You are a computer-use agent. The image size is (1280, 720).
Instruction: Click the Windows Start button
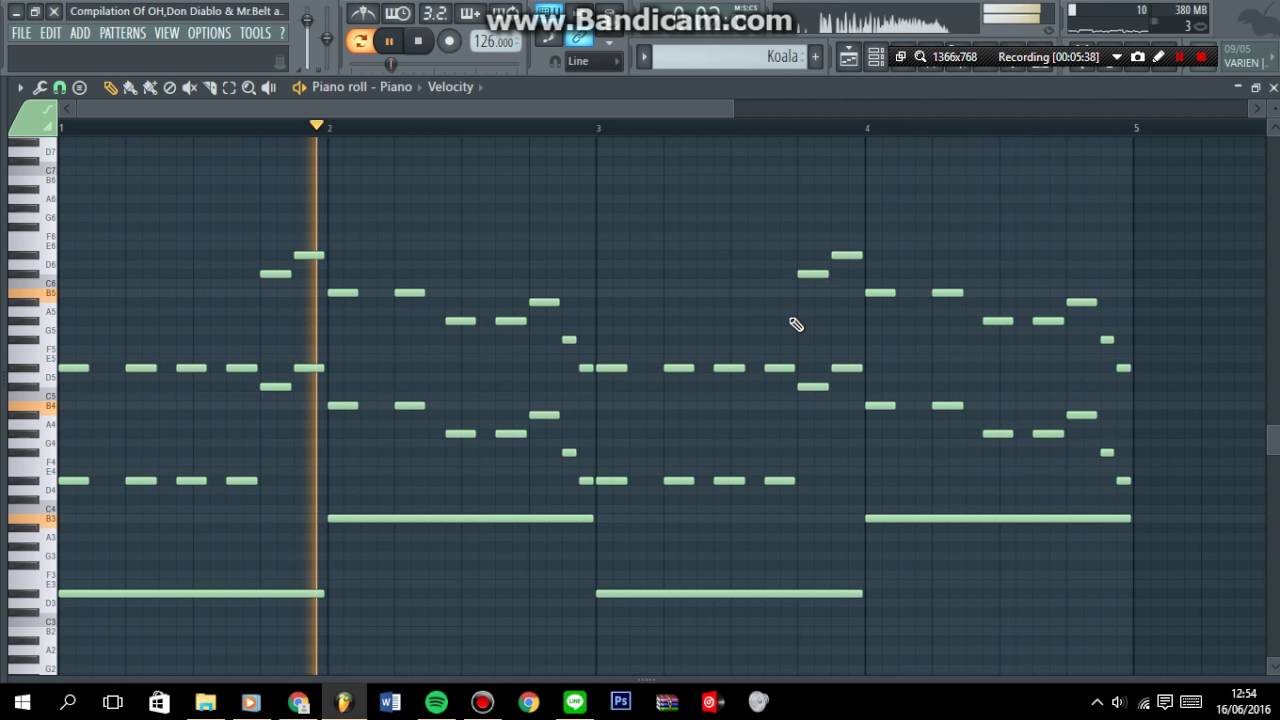click(22, 702)
